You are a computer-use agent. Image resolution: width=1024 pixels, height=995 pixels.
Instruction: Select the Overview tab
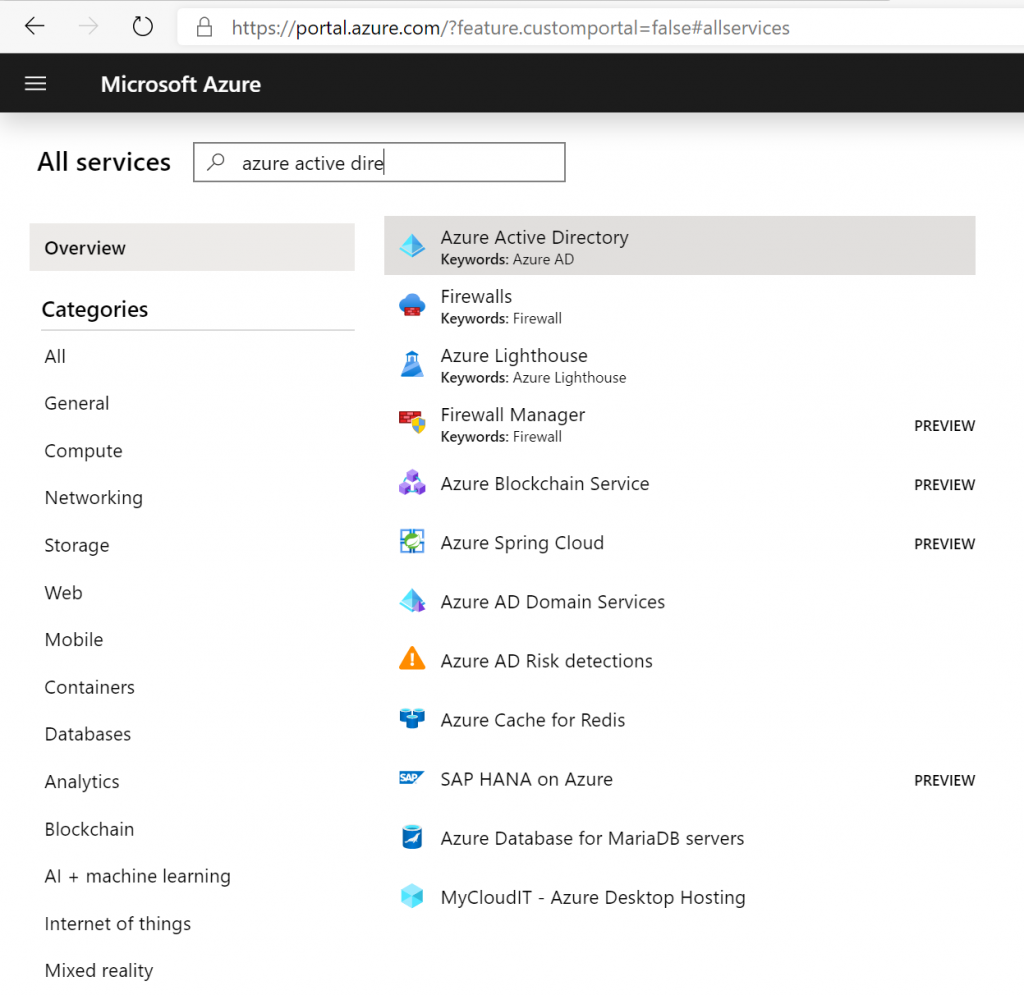click(192, 247)
